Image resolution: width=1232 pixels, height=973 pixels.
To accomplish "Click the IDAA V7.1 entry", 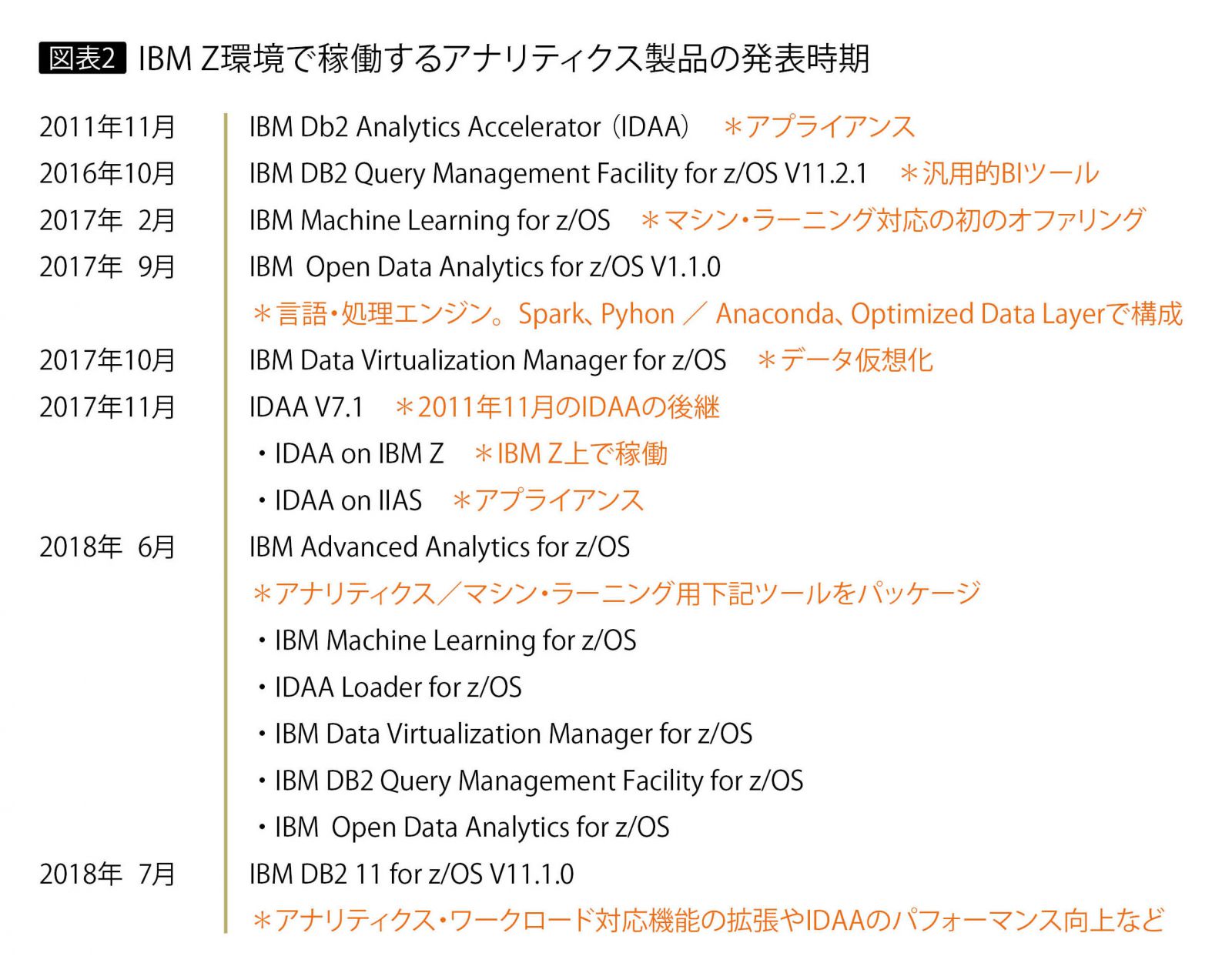I will (306, 407).
